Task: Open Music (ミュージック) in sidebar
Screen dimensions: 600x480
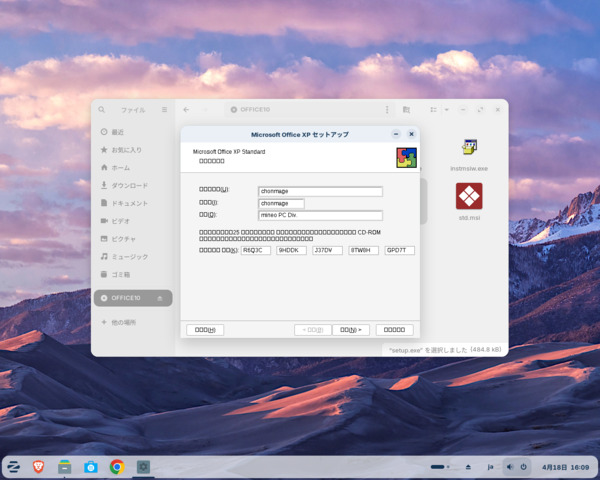Action: pyautogui.click(x=133, y=257)
